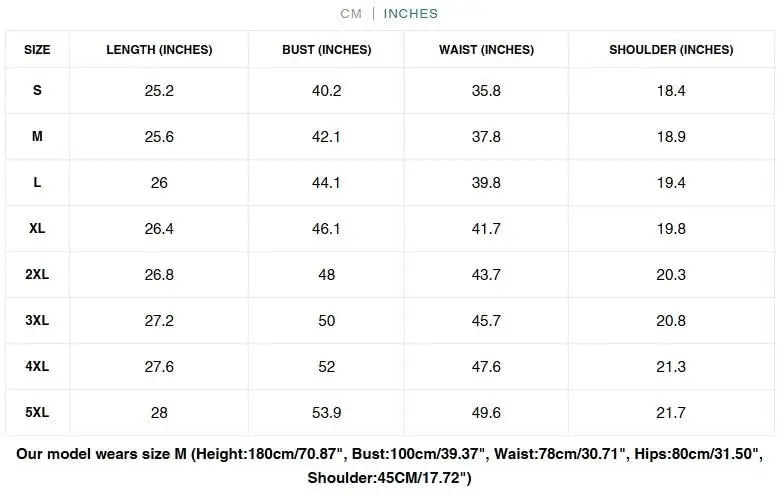Select the size 5XL row label
This screenshot has height=498, width=784.
(x=37, y=412)
